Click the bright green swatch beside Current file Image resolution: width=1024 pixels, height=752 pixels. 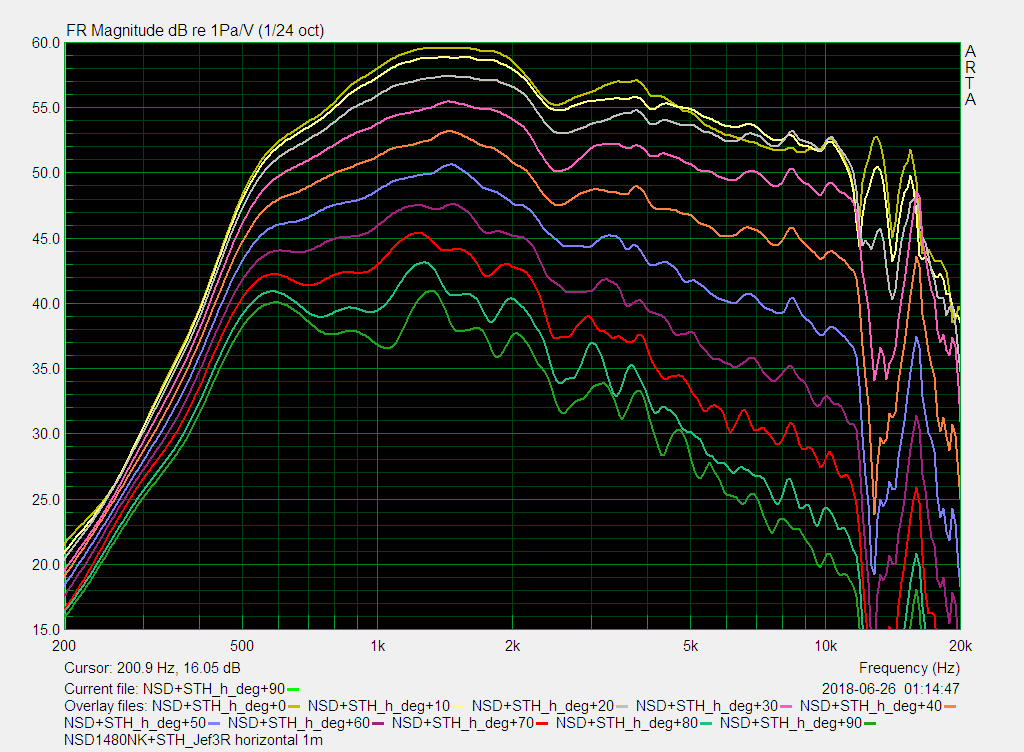pos(293,689)
